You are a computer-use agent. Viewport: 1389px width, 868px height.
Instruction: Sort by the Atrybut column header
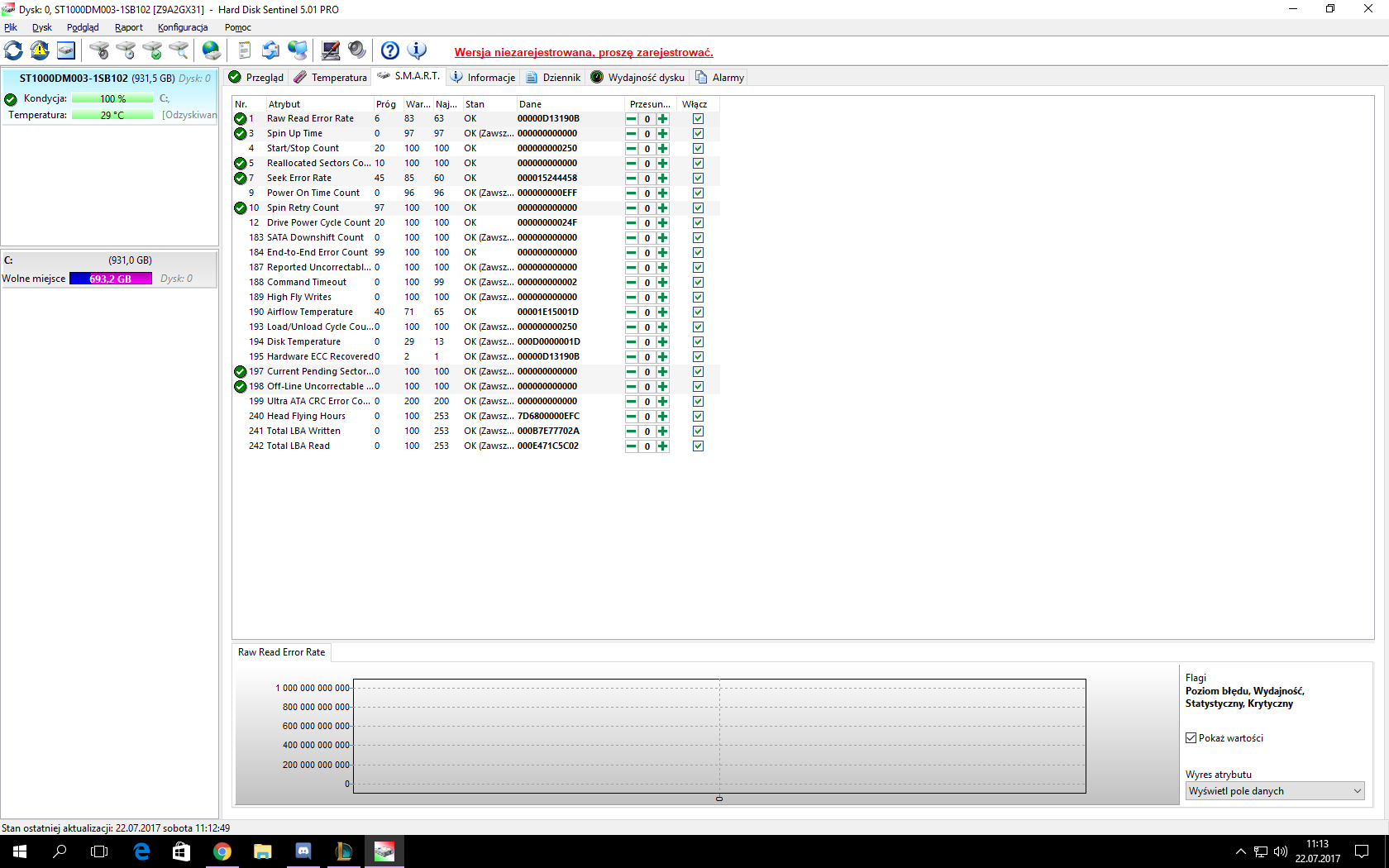click(x=318, y=104)
